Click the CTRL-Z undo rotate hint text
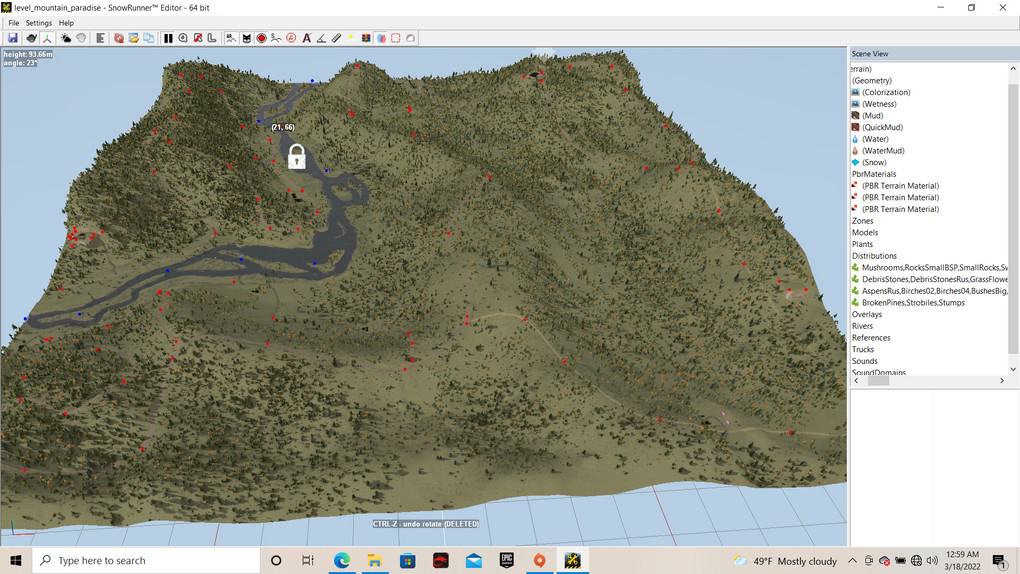Image resolution: width=1020 pixels, height=574 pixels. tap(426, 524)
